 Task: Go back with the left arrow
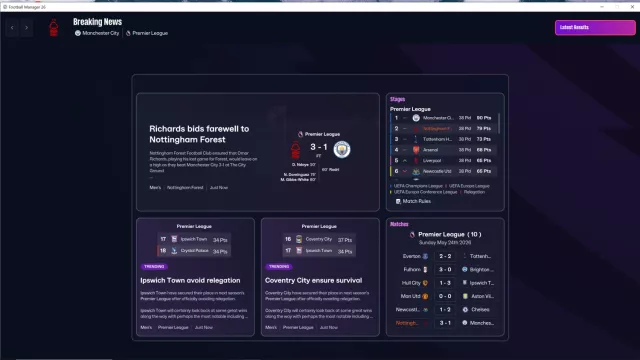click(x=12, y=28)
